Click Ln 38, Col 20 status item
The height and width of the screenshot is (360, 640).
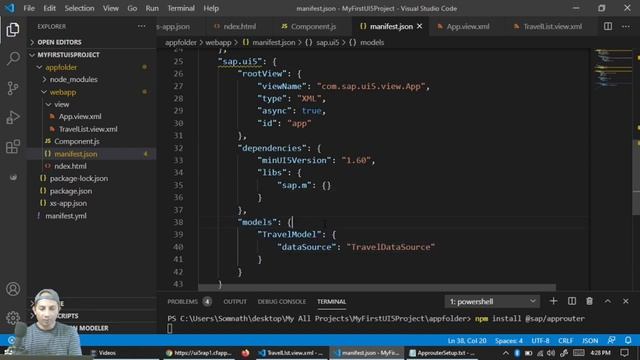point(467,340)
